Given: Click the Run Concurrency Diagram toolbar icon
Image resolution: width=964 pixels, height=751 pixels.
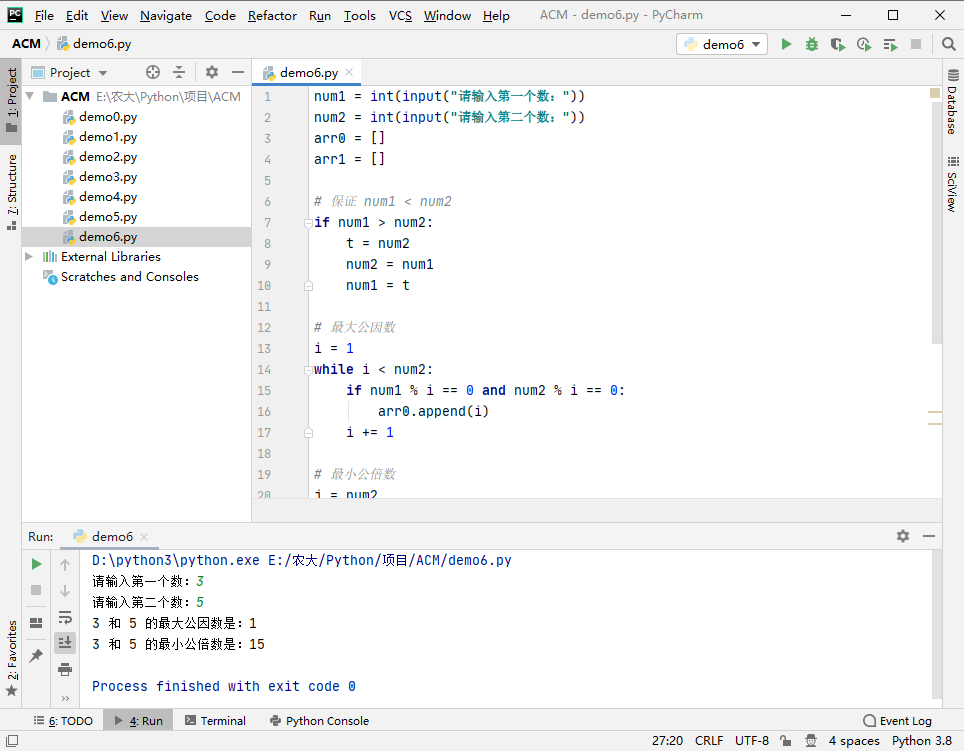Looking at the screenshot, I should coord(890,44).
